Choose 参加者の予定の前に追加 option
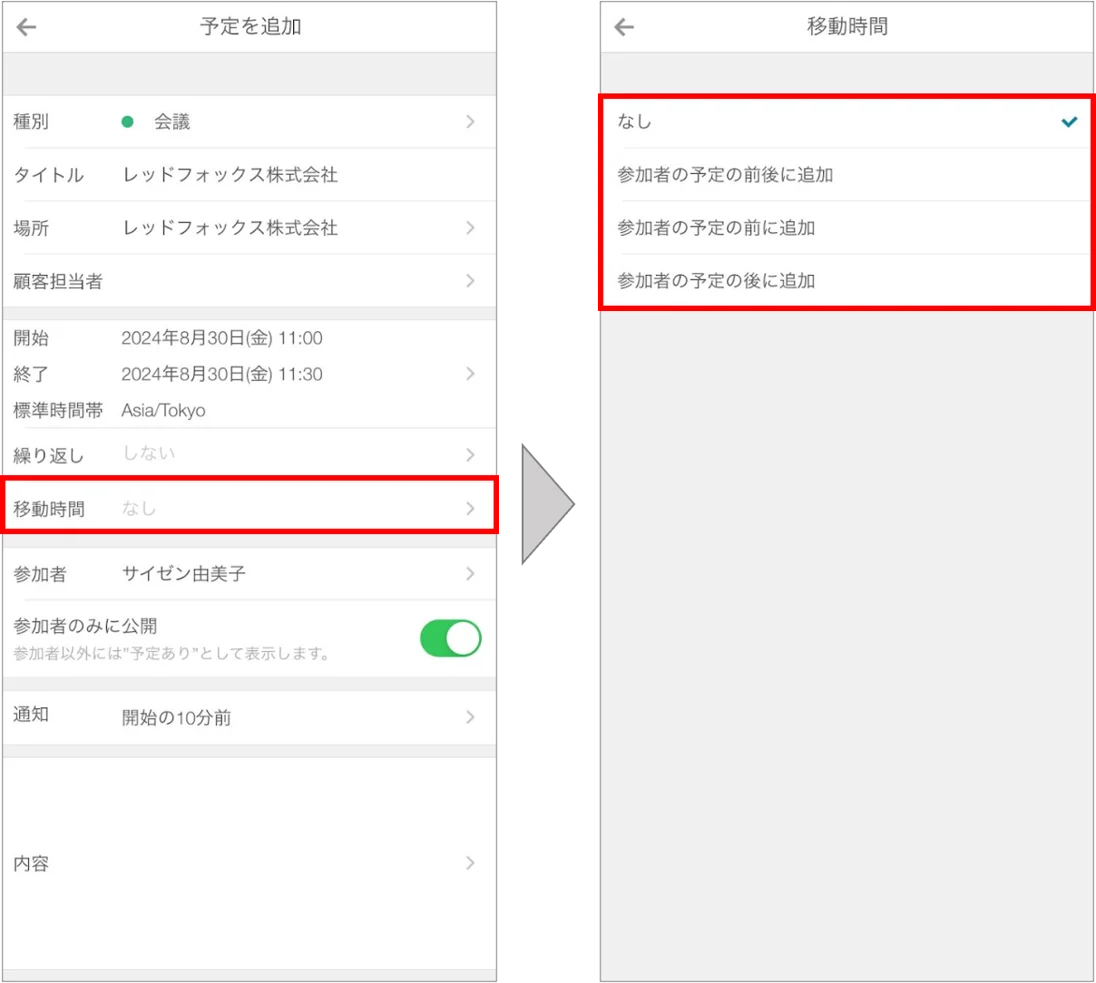This screenshot has height=983, width=1096. point(846,228)
